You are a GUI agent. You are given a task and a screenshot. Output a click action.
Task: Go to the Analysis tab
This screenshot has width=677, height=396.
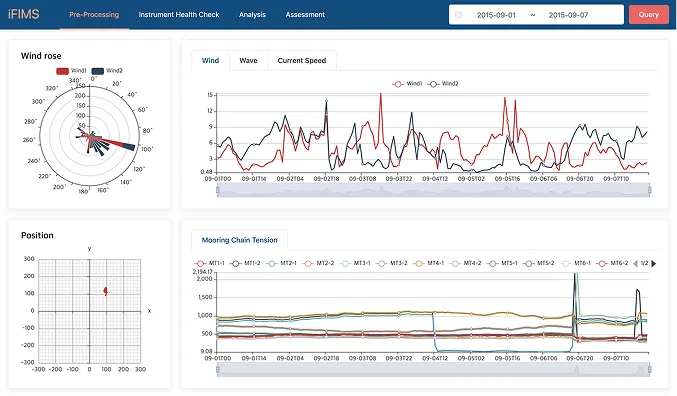(x=253, y=15)
